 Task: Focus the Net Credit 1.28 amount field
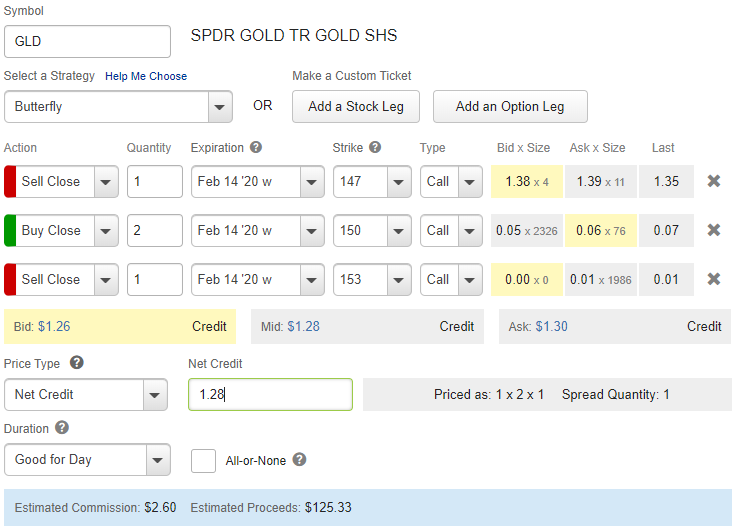click(270, 395)
